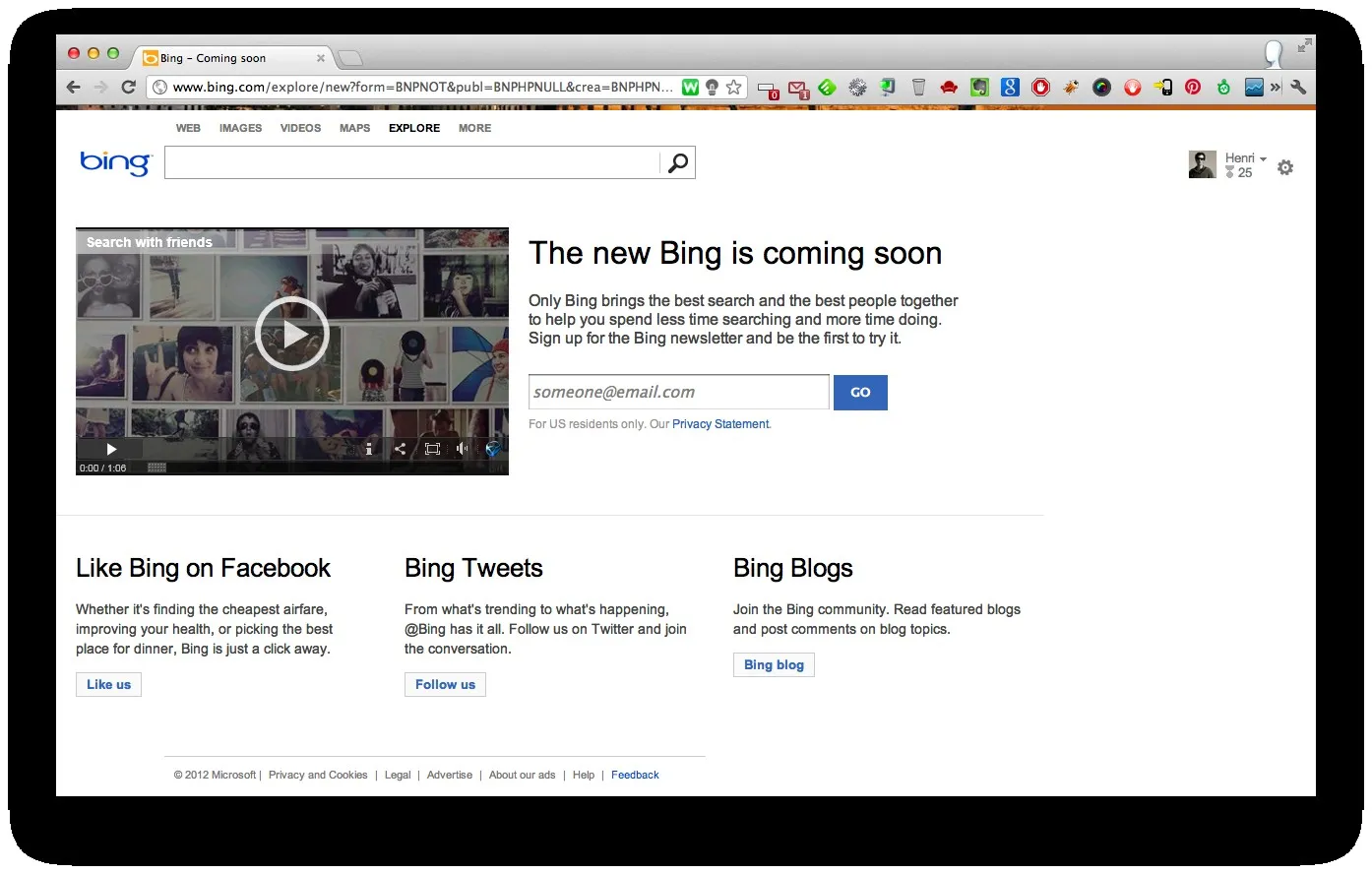Image resolution: width=1372 pixels, height=874 pixels.
Task: Open the Pinterest extension icon
Action: 1193,88
